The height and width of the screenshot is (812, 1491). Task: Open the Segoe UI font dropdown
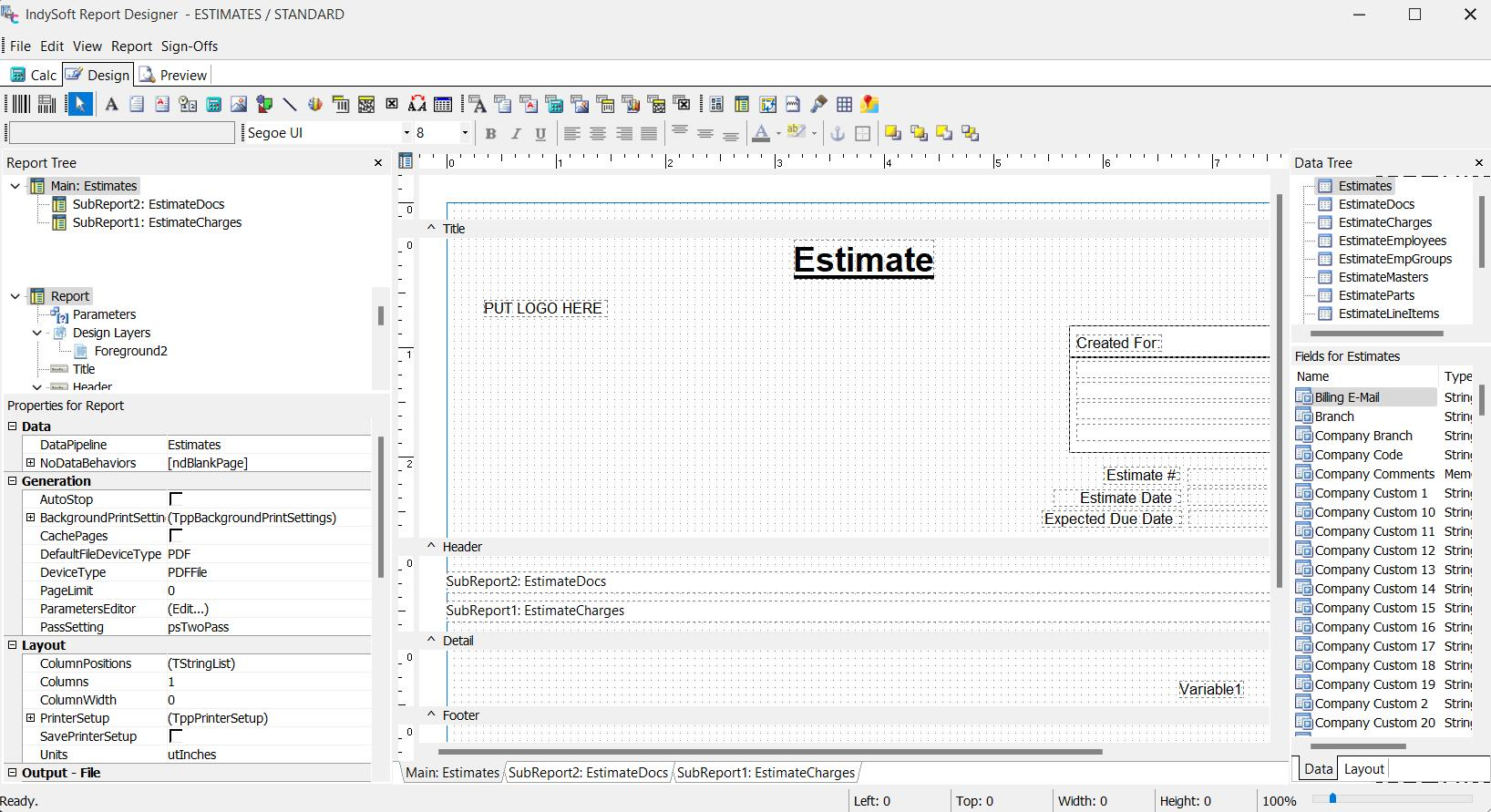[x=406, y=133]
